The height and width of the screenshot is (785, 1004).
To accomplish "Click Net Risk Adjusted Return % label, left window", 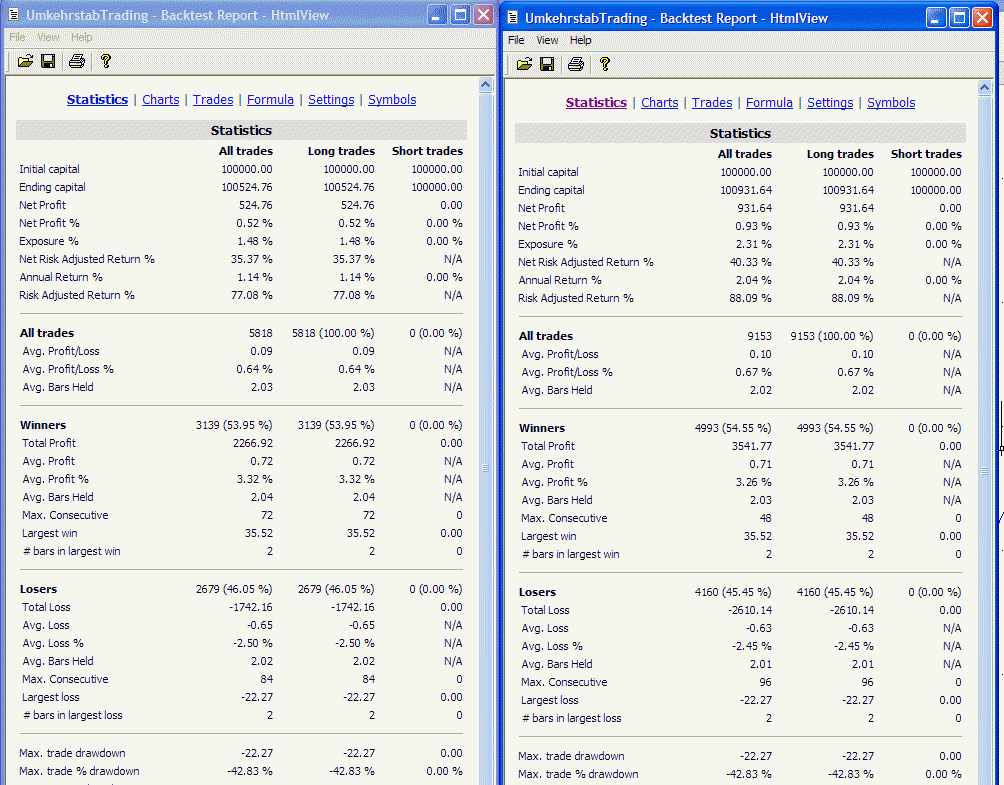I will [86, 259].
